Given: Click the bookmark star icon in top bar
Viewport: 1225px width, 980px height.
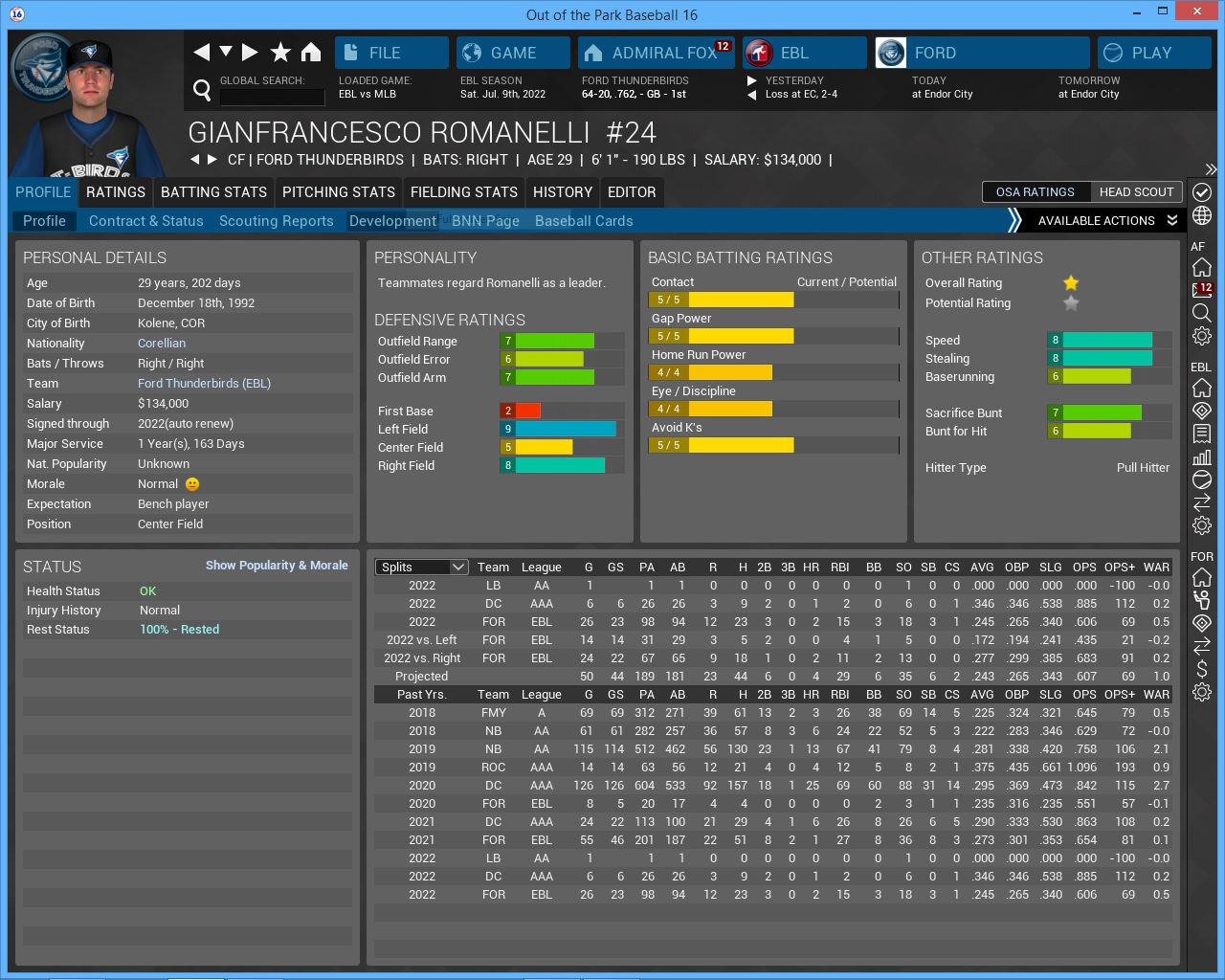Looking at the screenshot, I should click(280, 53).
